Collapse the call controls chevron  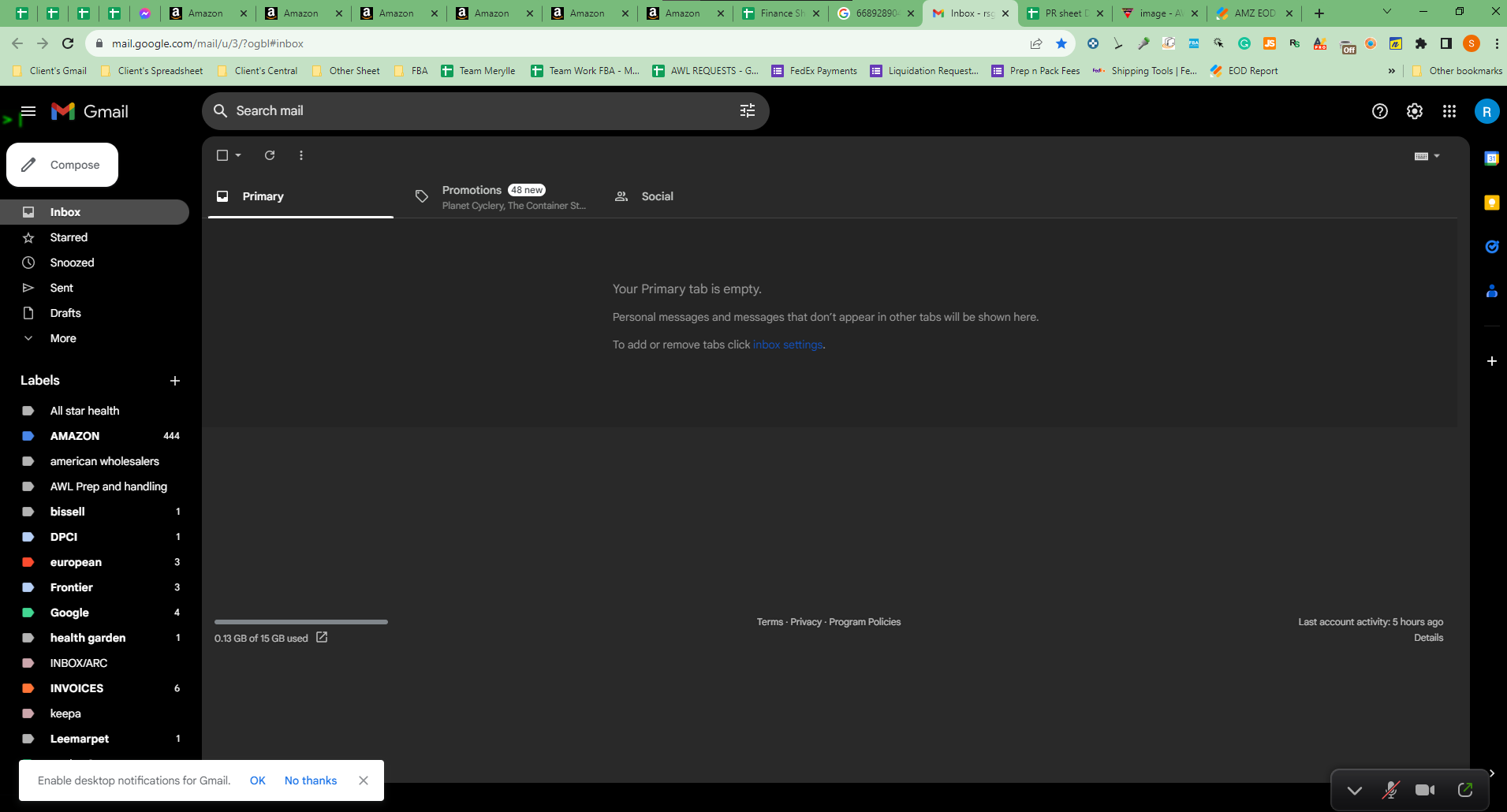tap(1354, 790)
